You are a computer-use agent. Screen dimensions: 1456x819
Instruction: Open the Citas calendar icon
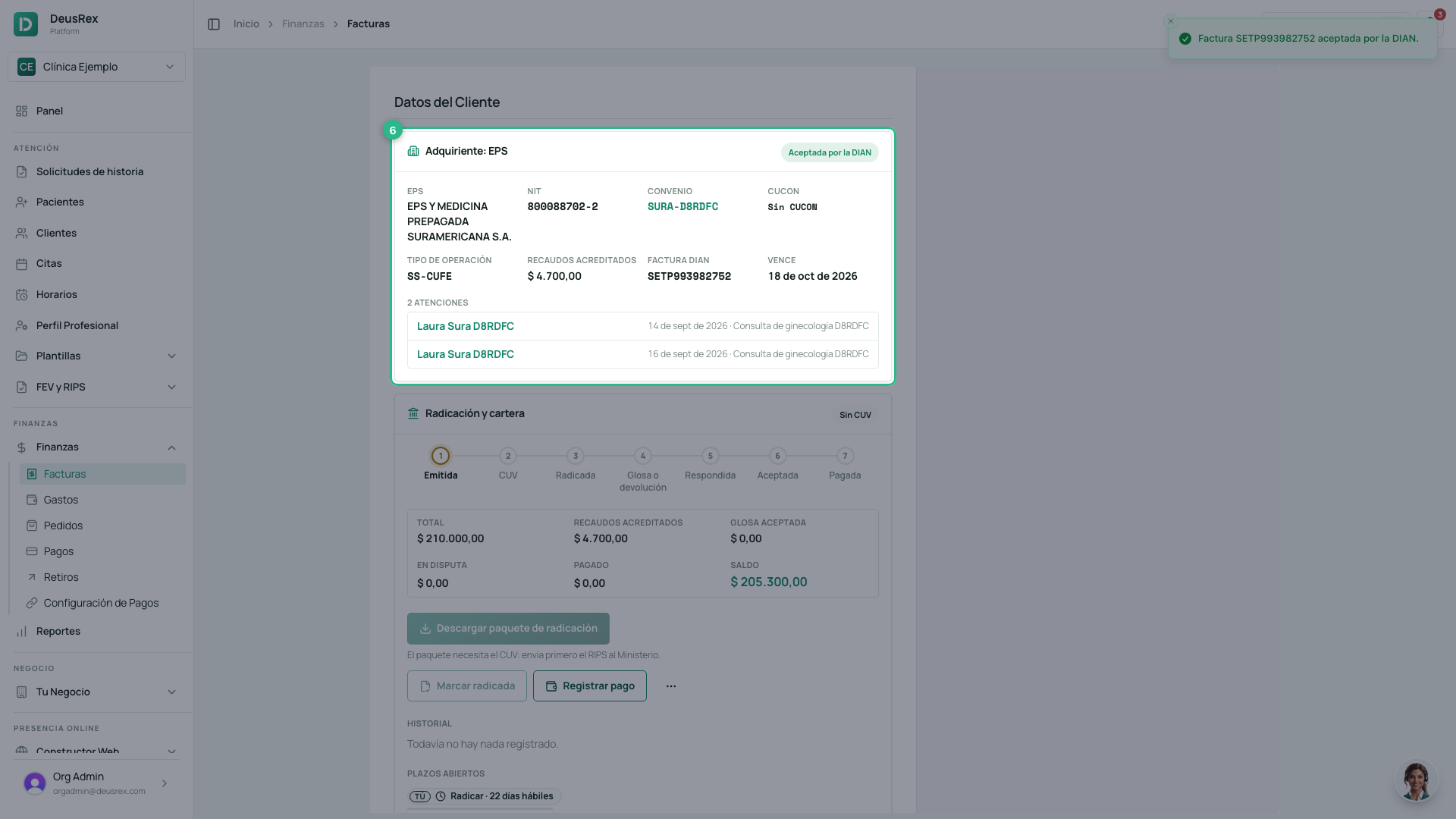21,264
